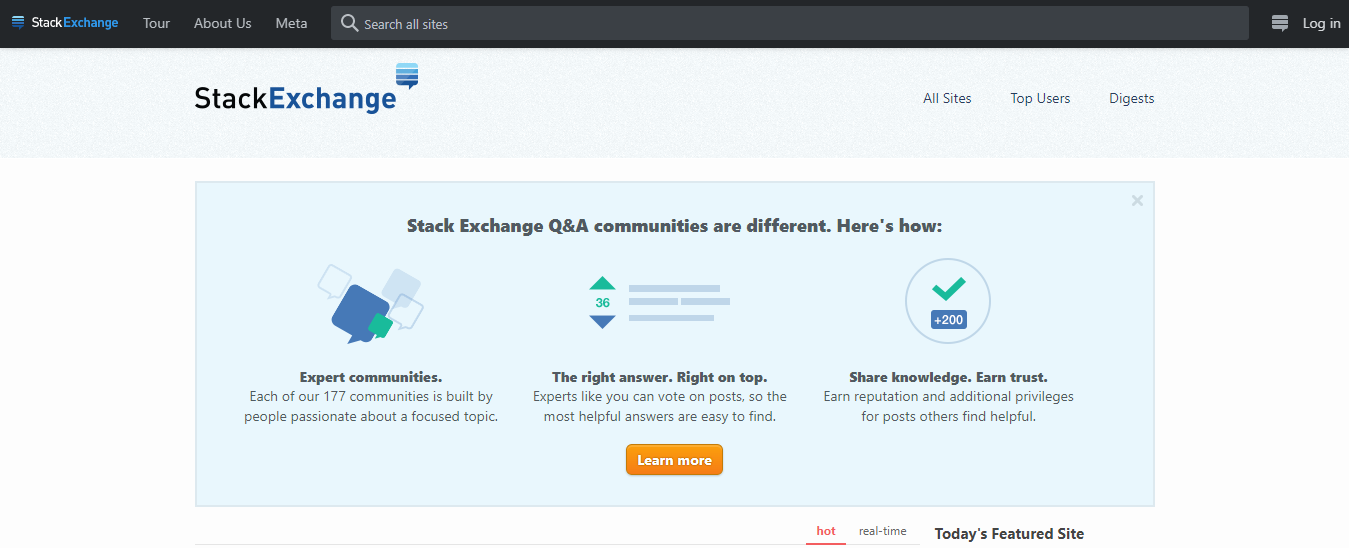Open the Top Users page

click(1040, 98)
